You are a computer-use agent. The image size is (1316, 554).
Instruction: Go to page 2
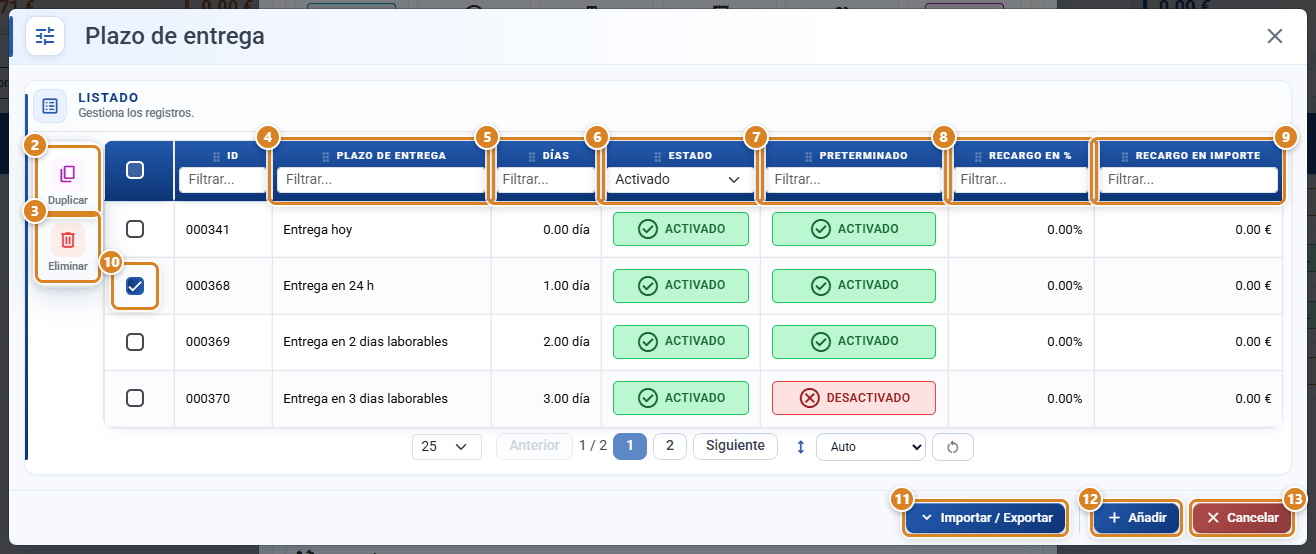[x=670, y=446]
